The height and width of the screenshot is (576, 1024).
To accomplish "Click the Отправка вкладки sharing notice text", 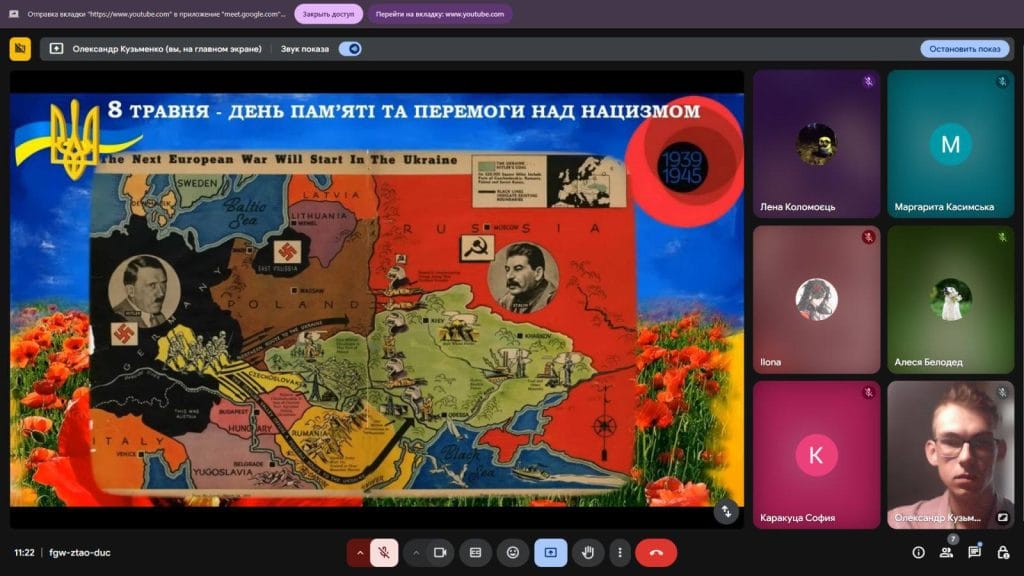I will 156,14.
